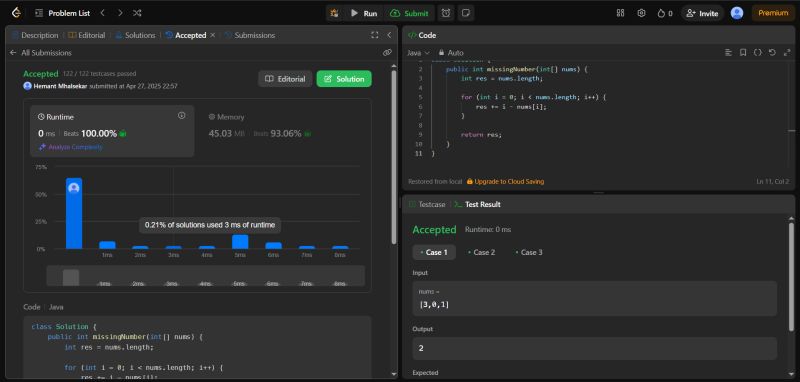
Task: Switch to the Solutions tab
Action: coord(135,35)
